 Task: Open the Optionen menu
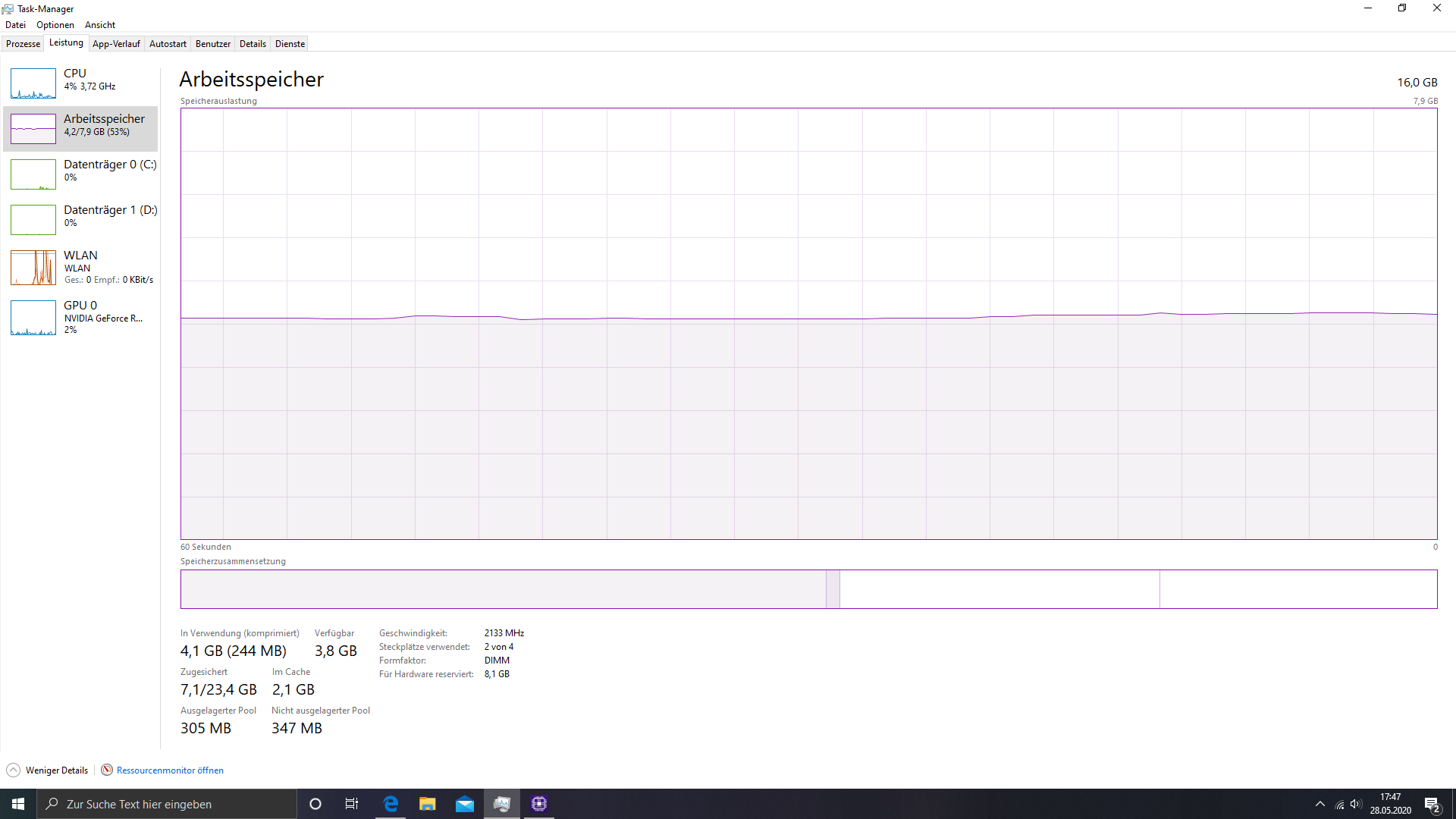pyautogui.click(x=55, y=25)
